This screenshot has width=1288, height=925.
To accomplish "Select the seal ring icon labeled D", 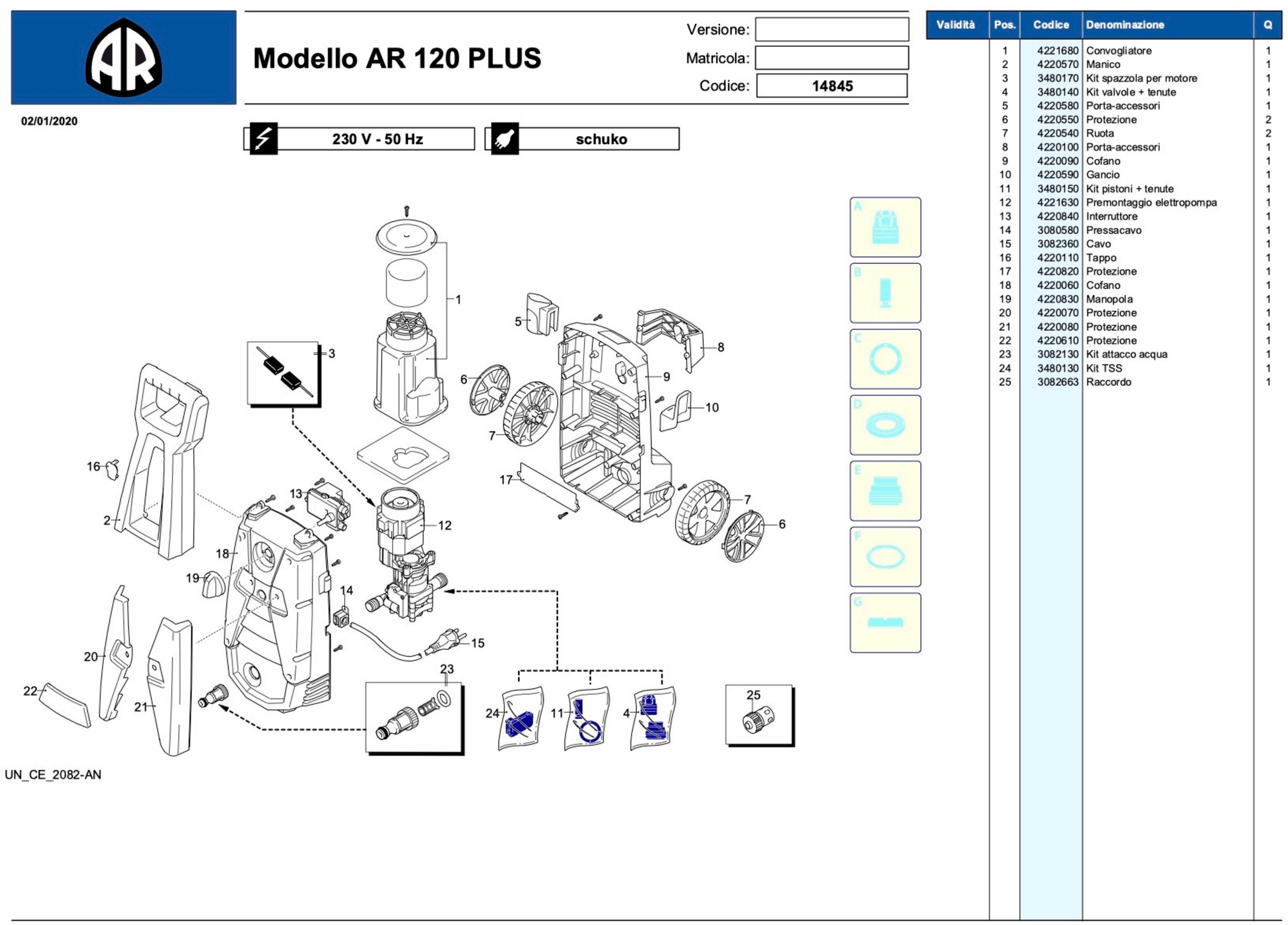I will (885, 425).
